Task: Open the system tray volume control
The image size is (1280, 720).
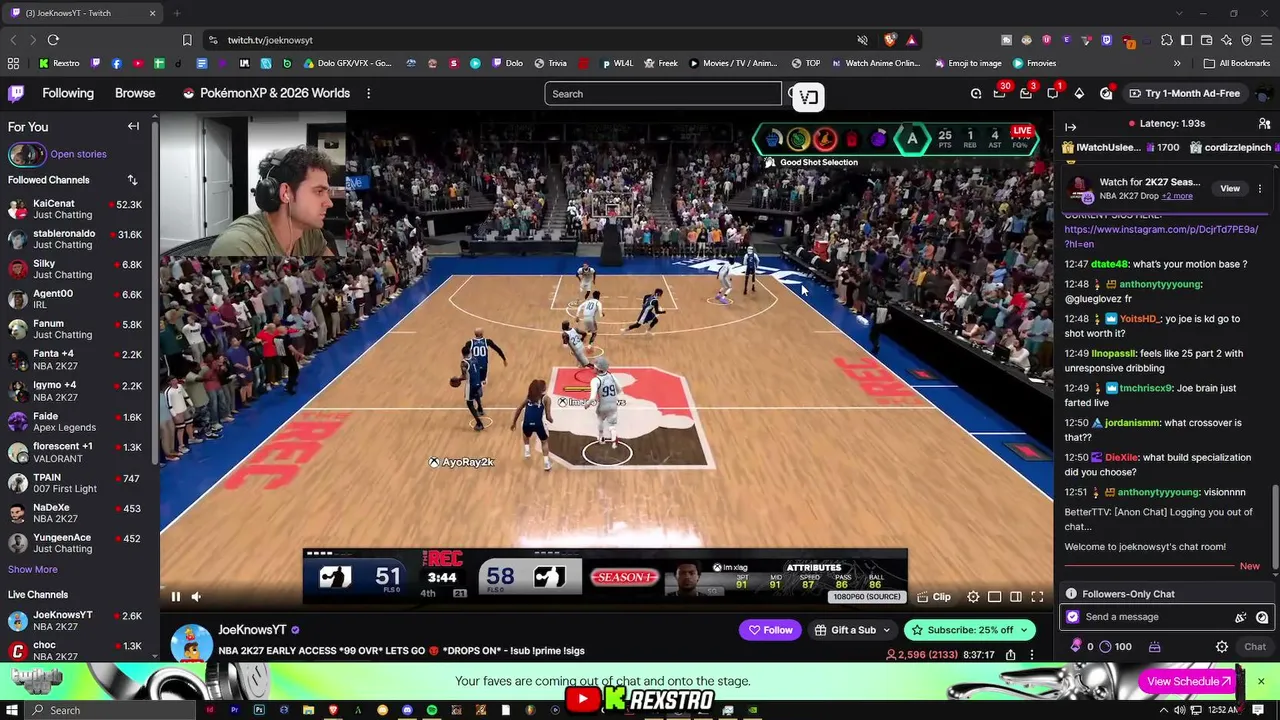Action: coord(1180,710)
